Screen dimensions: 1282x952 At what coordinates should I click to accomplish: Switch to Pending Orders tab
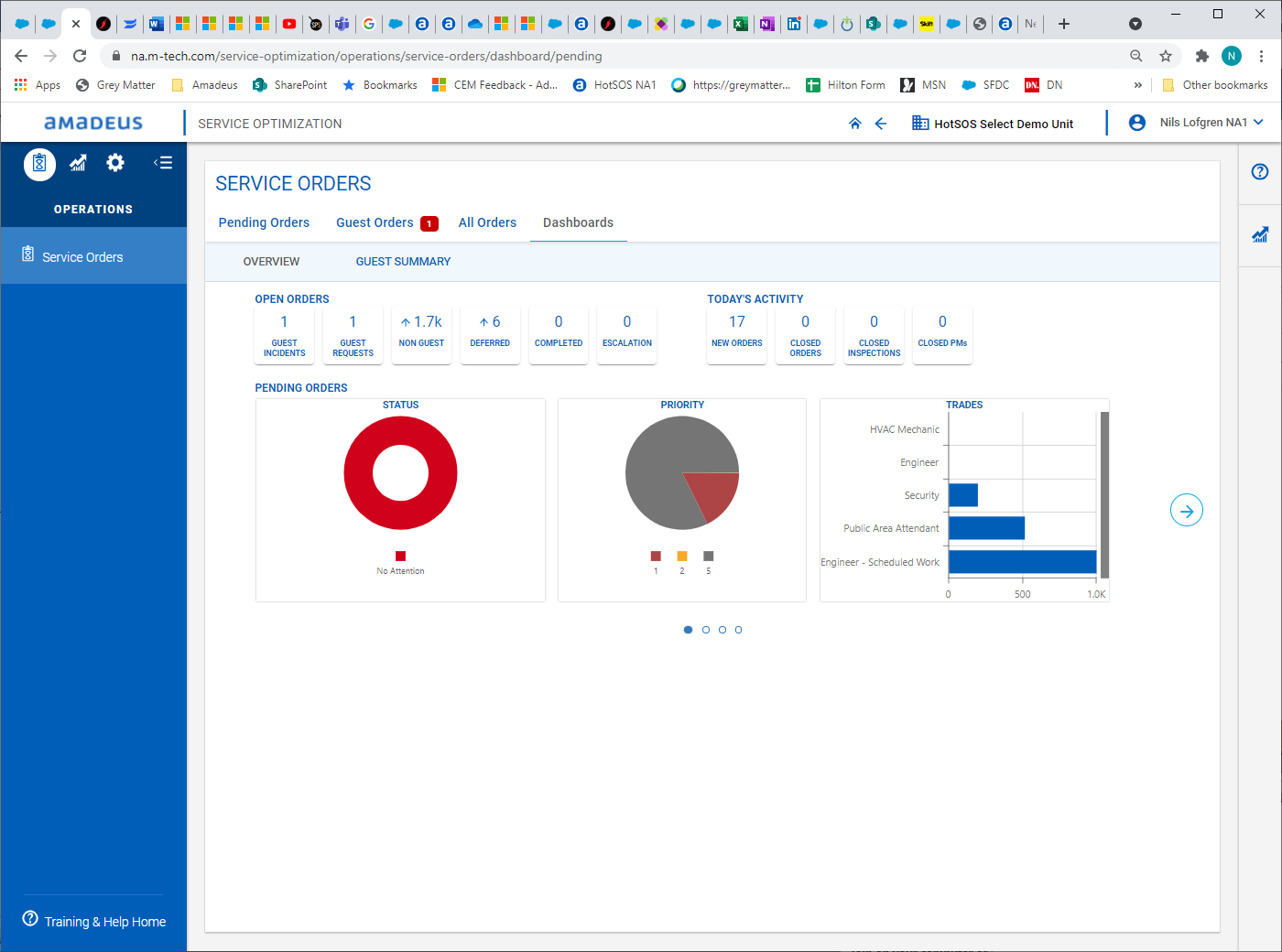point(264,222)
